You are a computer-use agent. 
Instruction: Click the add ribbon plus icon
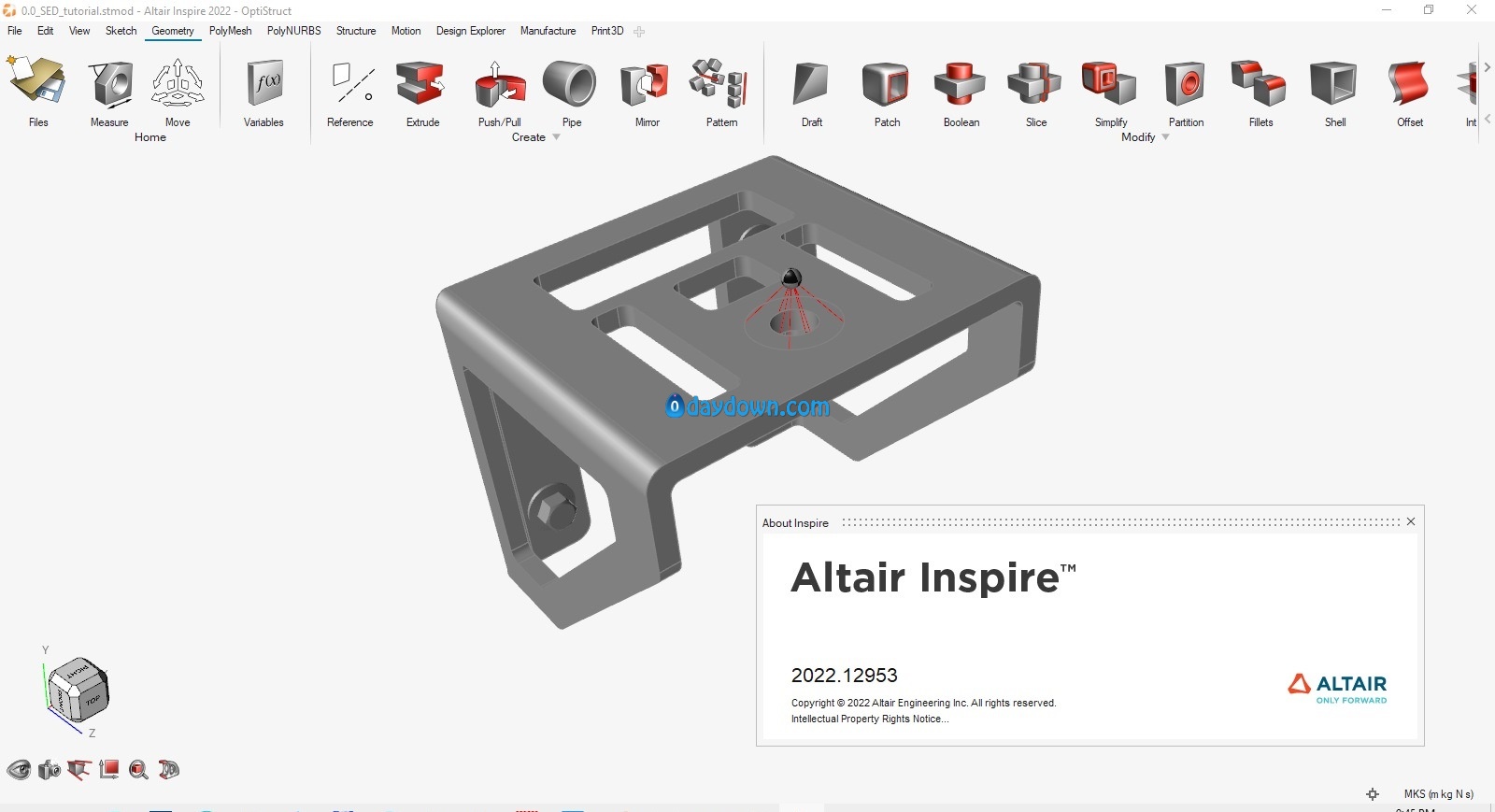pyautogui.click(x=639, y=32)
